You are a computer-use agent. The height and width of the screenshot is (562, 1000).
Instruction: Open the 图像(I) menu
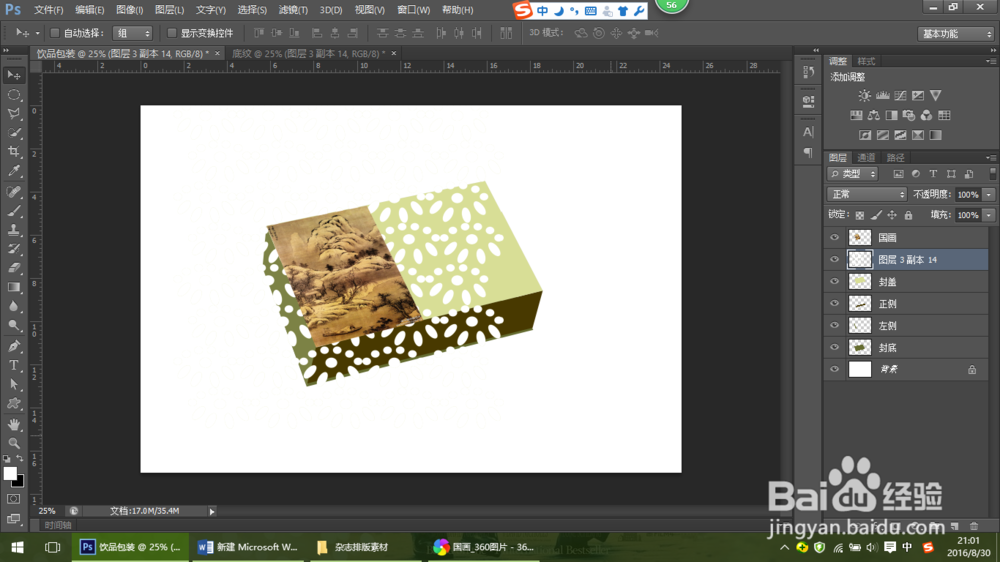click(x=129, y=10)
